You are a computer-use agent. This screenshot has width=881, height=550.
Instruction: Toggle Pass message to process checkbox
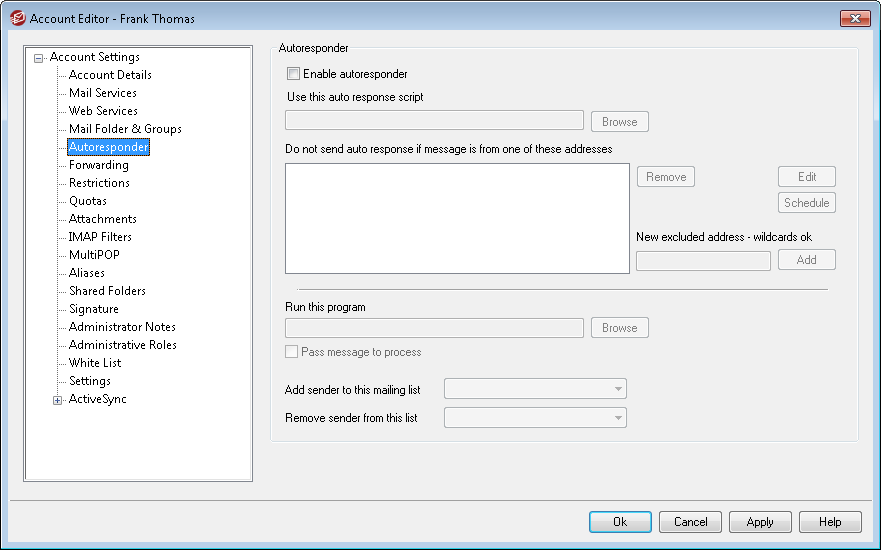tap(292, 352)
